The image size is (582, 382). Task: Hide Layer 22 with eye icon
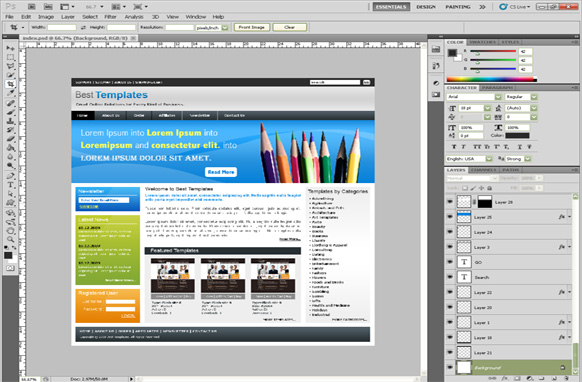(450, 292)
